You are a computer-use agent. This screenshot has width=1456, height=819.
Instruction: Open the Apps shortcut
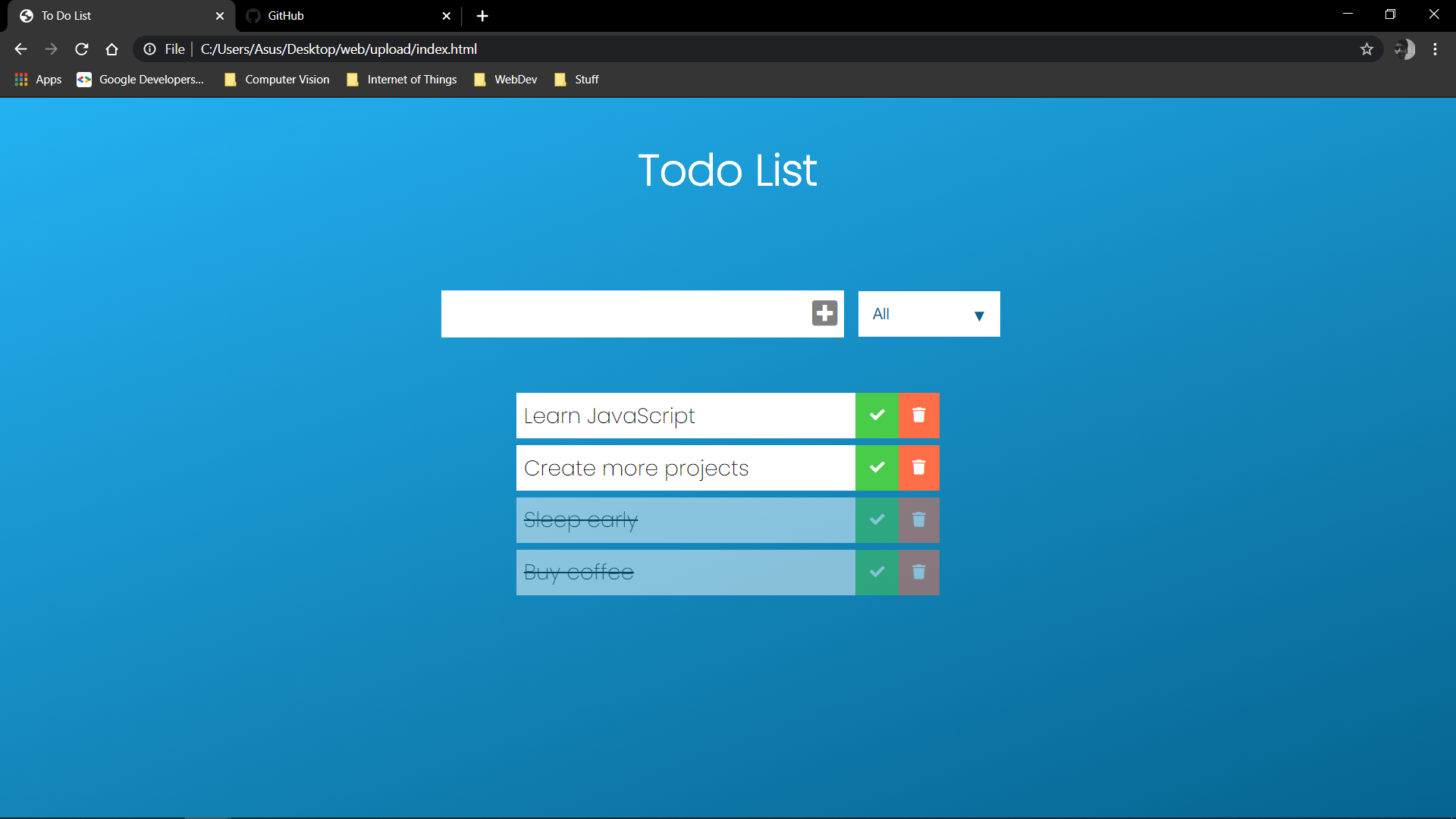(x=38, y=80)
